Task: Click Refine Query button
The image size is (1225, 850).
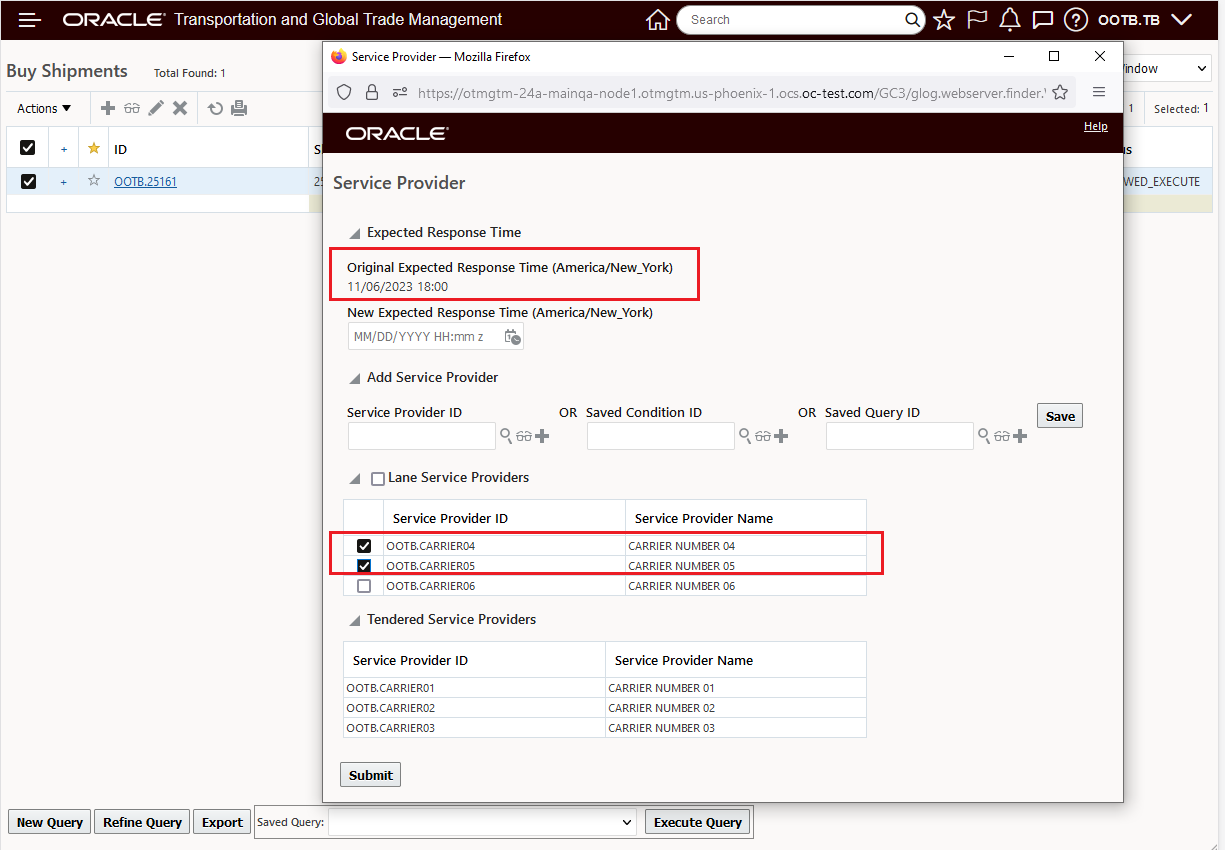Action: (x=143, y=822)
